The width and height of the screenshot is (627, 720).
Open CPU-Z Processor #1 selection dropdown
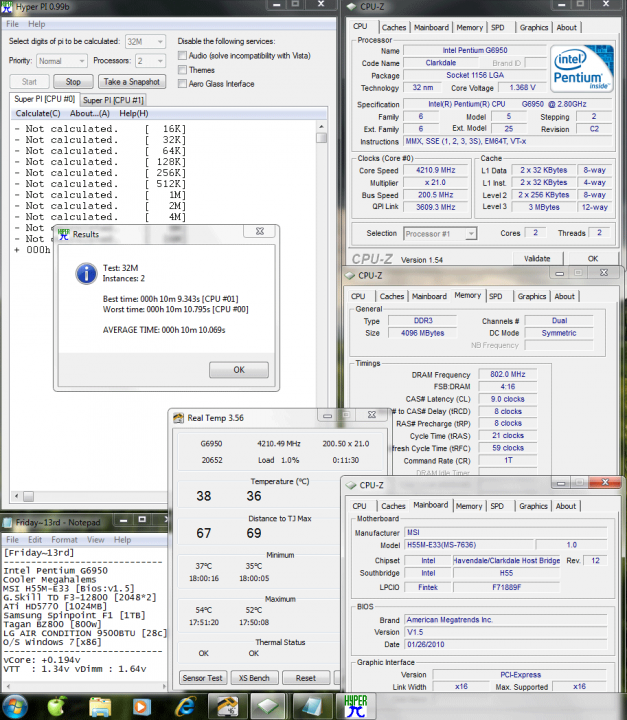[x=440, y=234]
